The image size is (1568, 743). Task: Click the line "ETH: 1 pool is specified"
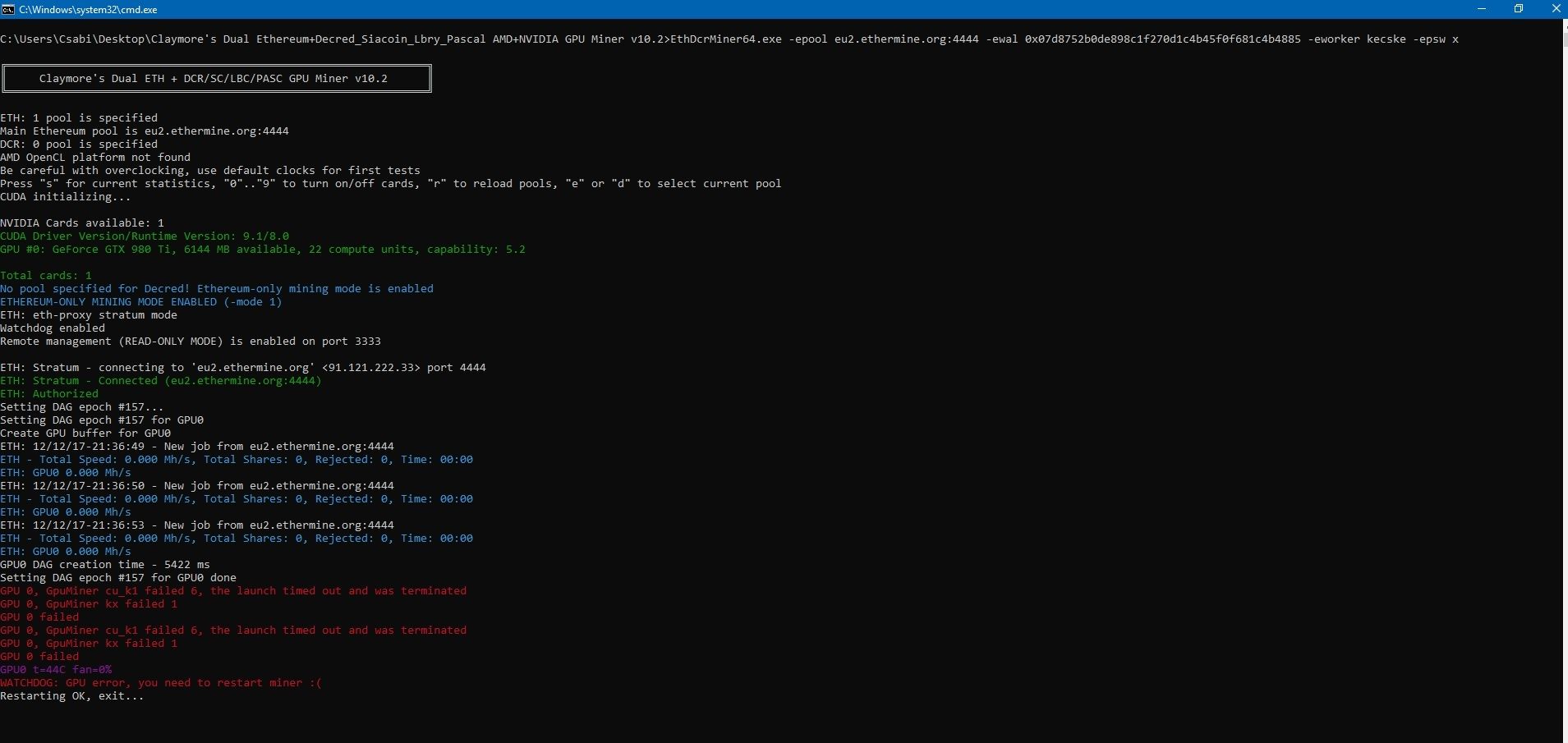click(x=79, y=118)
